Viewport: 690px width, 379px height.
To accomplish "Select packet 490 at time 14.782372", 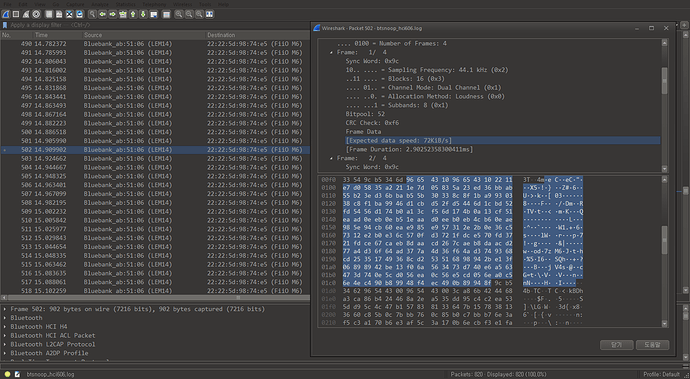I will (155, 44).
